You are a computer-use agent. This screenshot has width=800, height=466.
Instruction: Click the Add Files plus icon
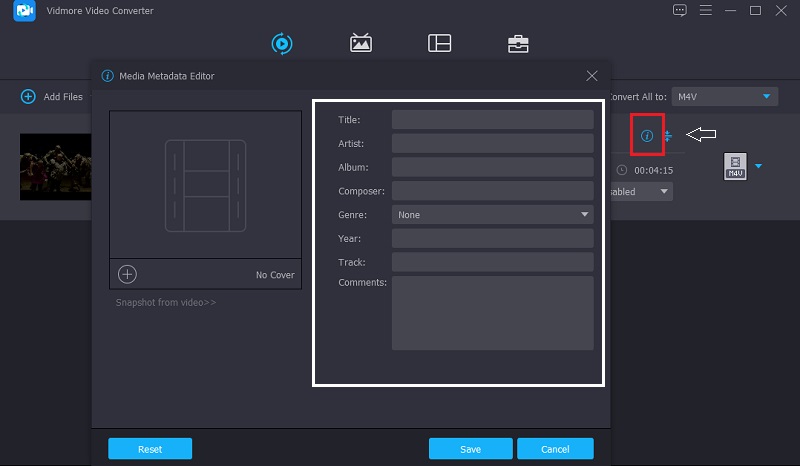(x=29, y=97)
